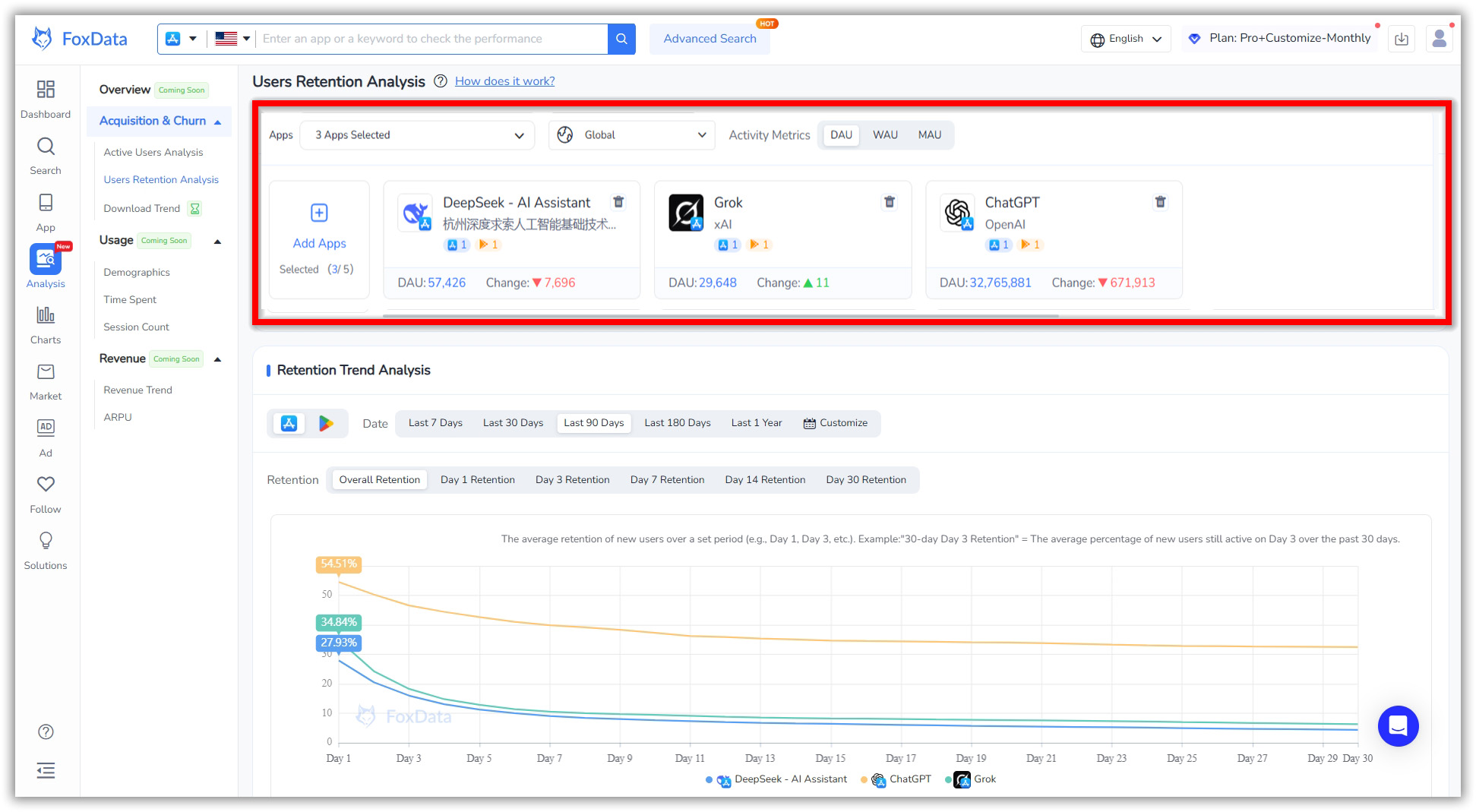Click the help question mark in sidebar
Viewport: 1476px width, 812px height.
46,731
